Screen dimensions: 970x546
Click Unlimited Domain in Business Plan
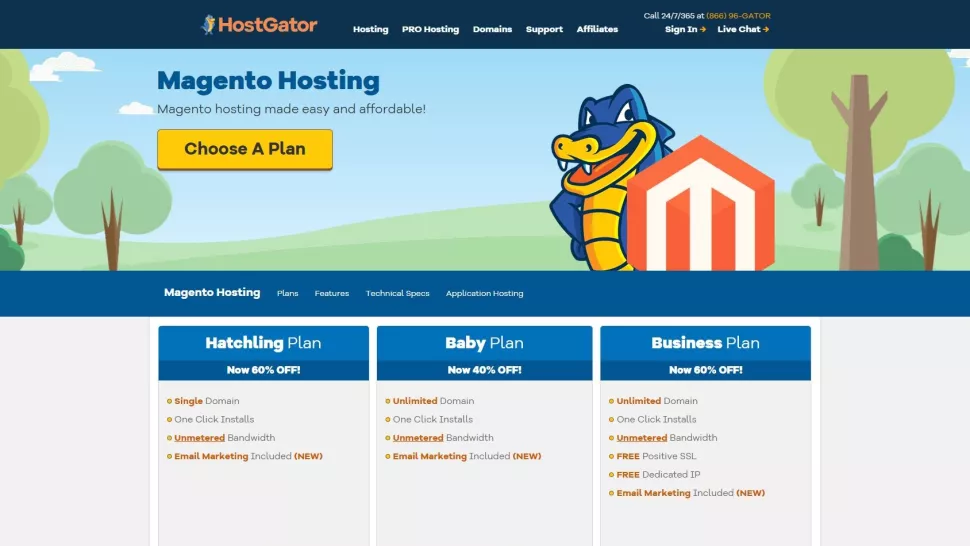(657, 401)
